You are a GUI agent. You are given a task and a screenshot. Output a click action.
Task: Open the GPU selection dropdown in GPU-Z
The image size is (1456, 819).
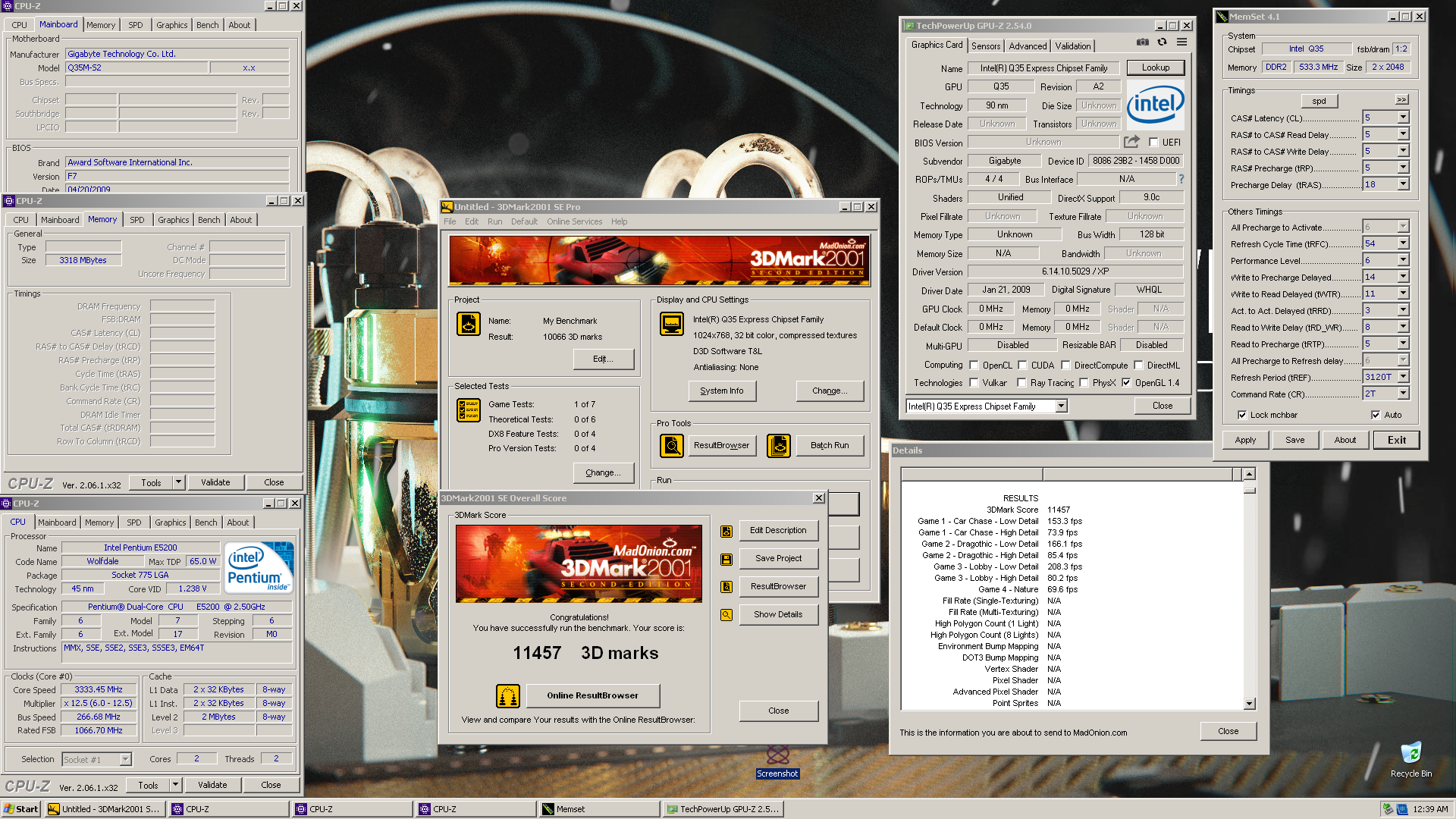1062,406
